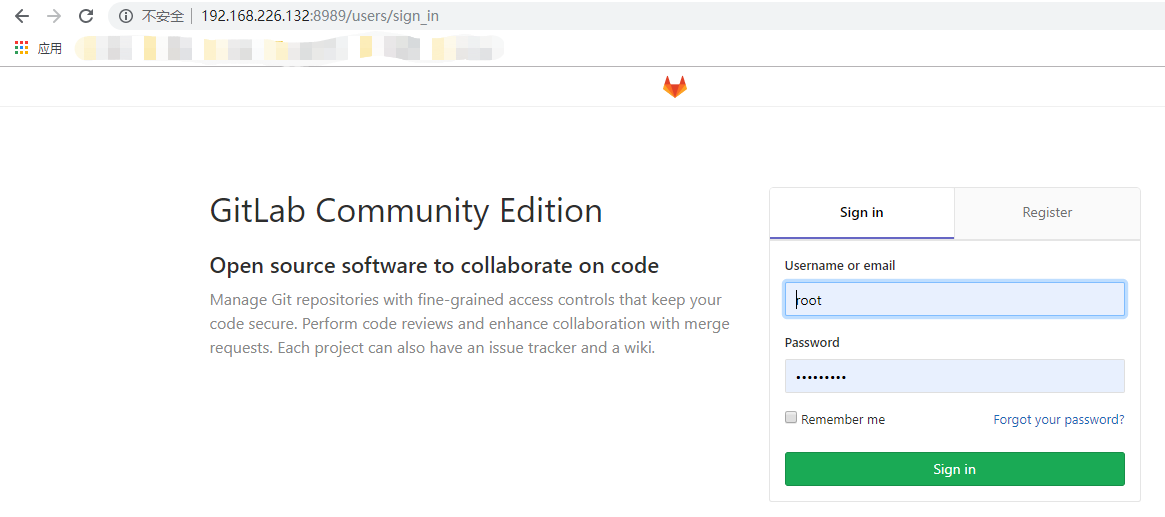Image resolution: width=1165 pixels, height=517 pixels.
Task: Click the Manage Git repositories description paragraph
Action: [x=469, y=324]
